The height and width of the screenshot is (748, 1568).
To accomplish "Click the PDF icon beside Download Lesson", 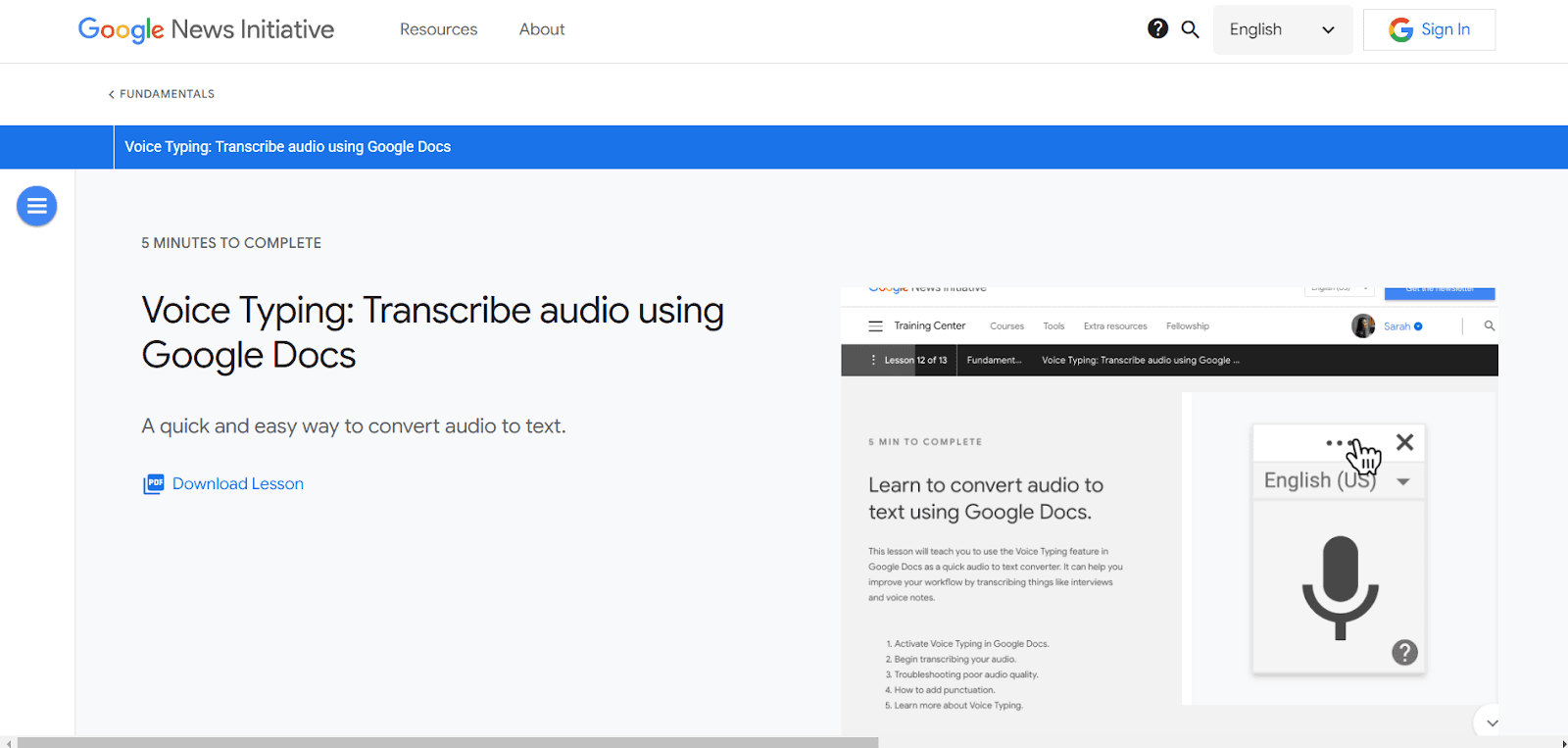I will [x=154, y=483].
